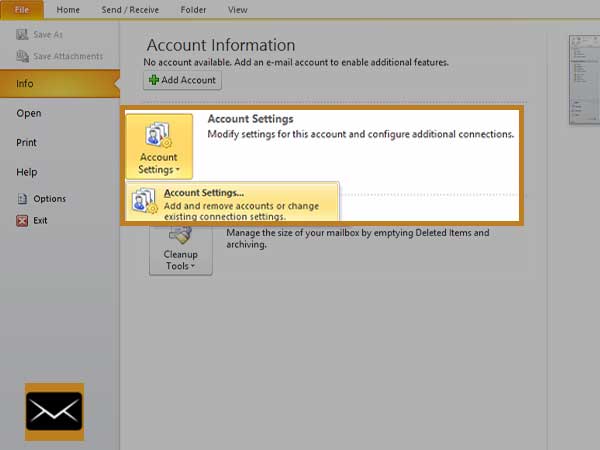Screen dimensions: 600x450
Task: Select Open in the backstage menu
Action: [29, 113]
